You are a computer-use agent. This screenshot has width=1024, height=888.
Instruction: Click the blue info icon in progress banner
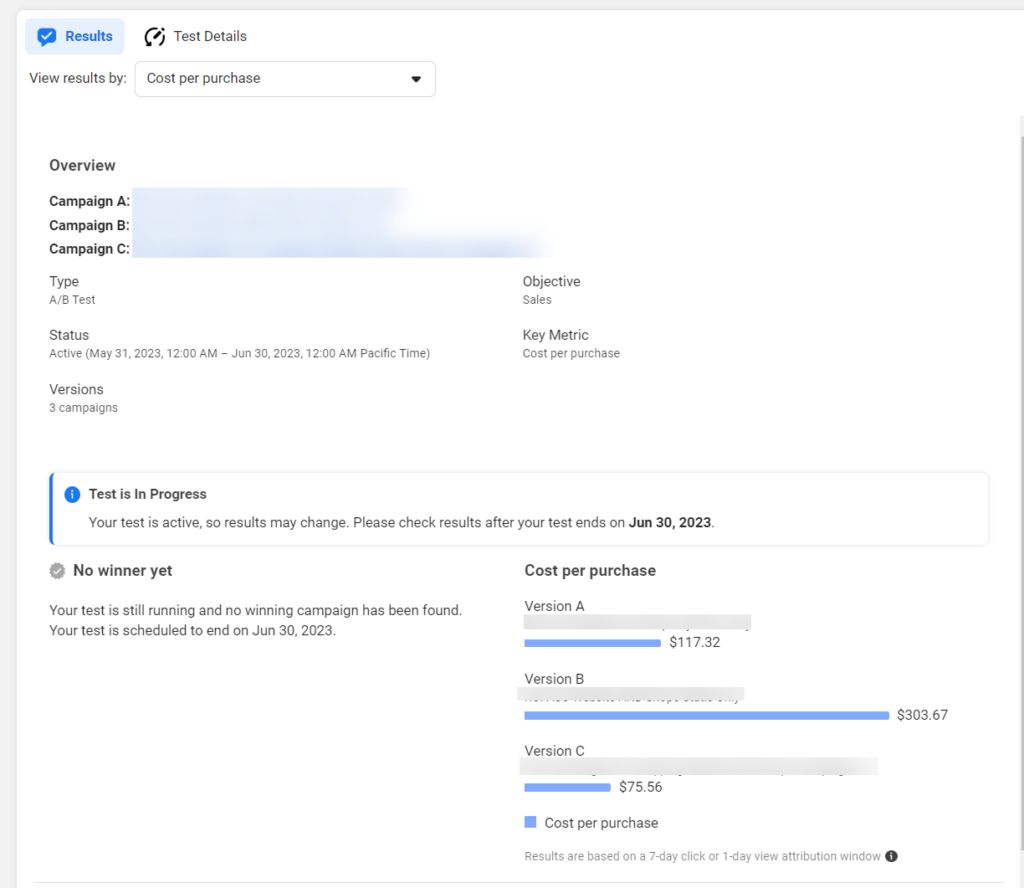pos(72,494)
